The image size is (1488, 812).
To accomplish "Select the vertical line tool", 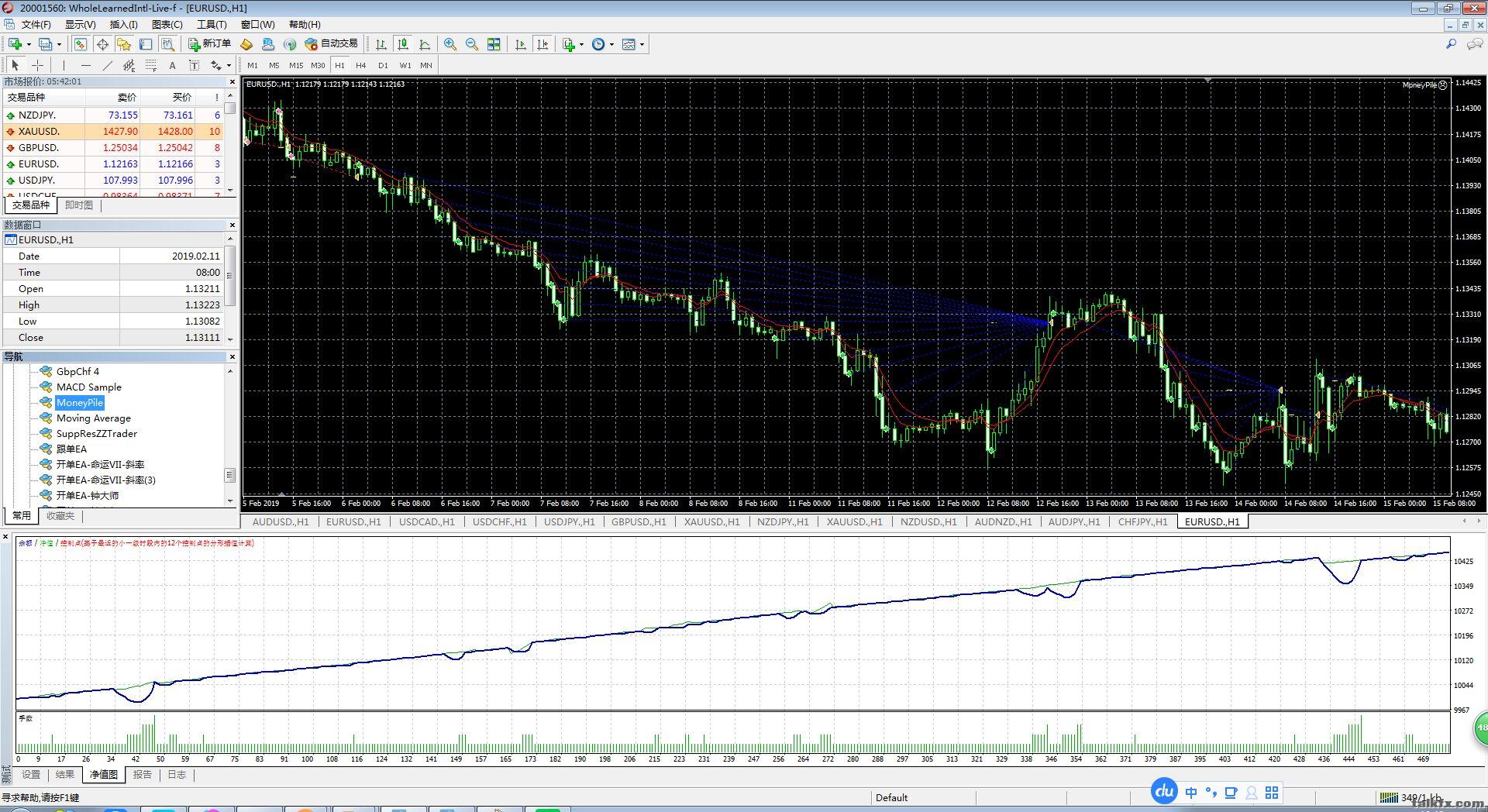I will point(64,65).
